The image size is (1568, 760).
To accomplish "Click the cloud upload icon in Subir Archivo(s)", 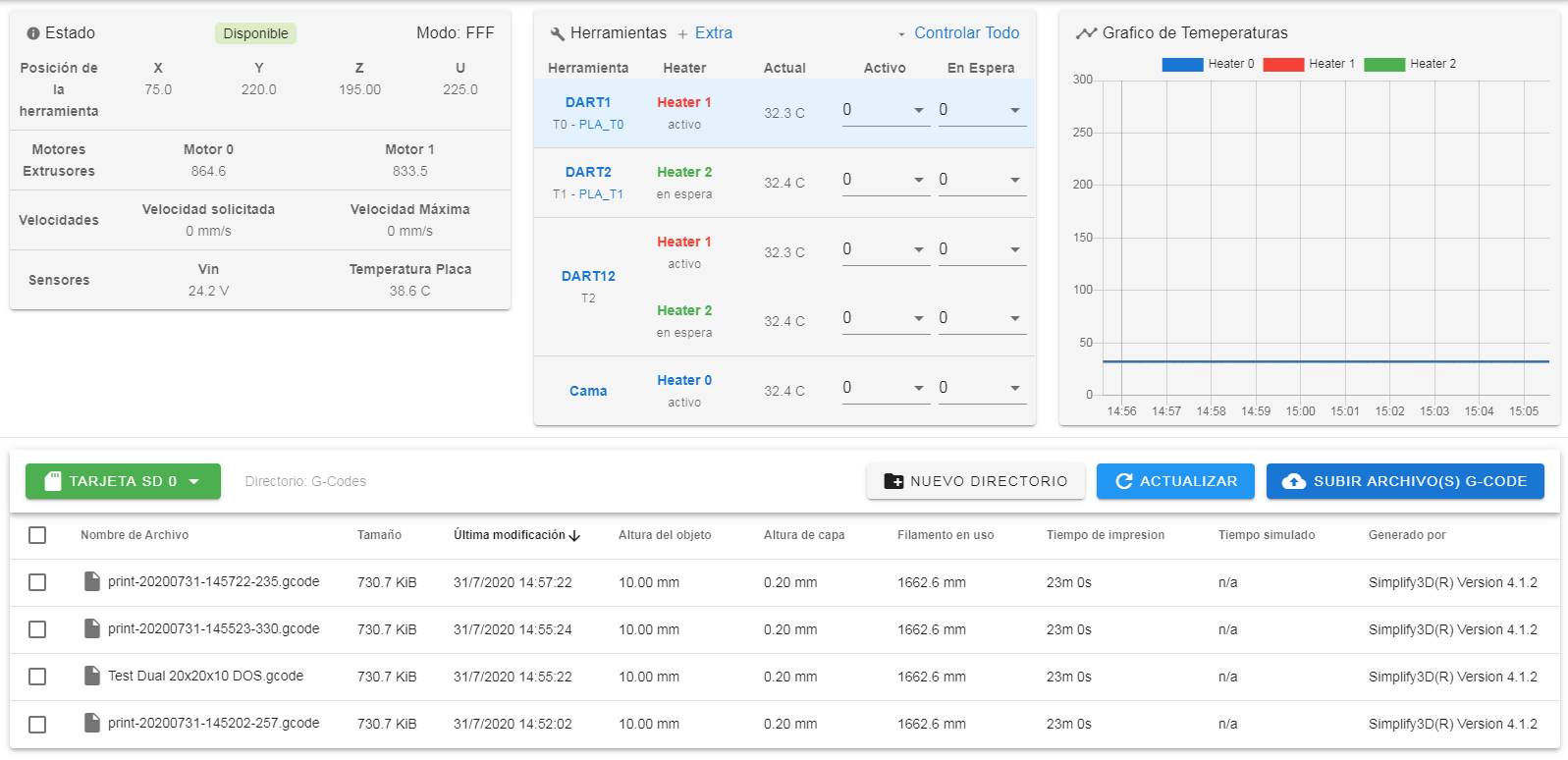I will coord(1294,481).
